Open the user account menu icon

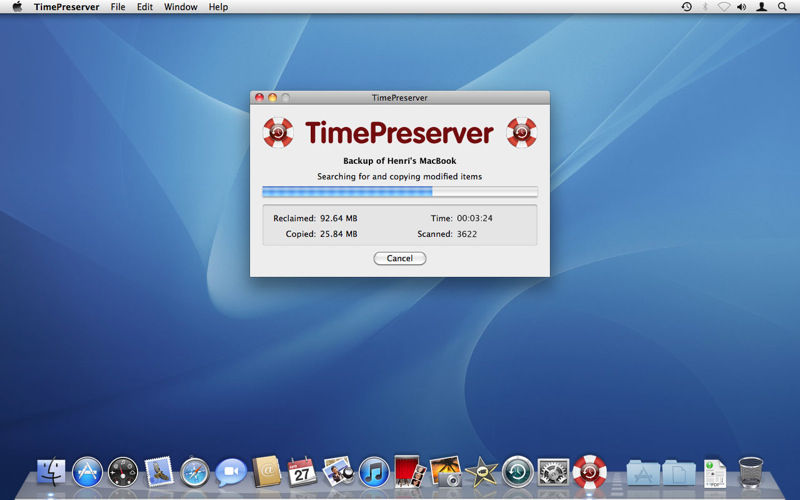pos(761,7)
